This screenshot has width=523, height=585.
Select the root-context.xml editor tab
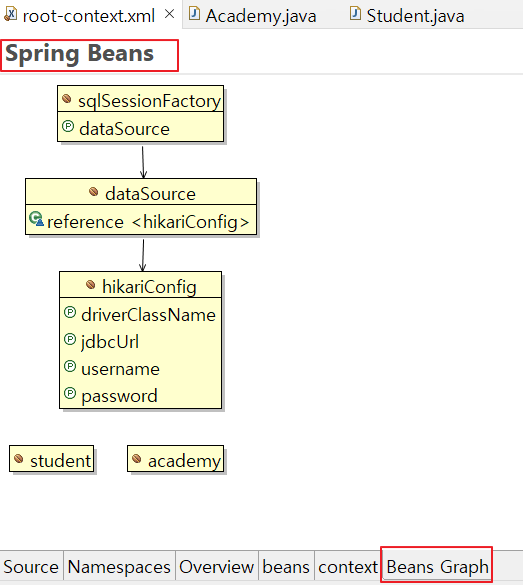click(x=89, y=15)
